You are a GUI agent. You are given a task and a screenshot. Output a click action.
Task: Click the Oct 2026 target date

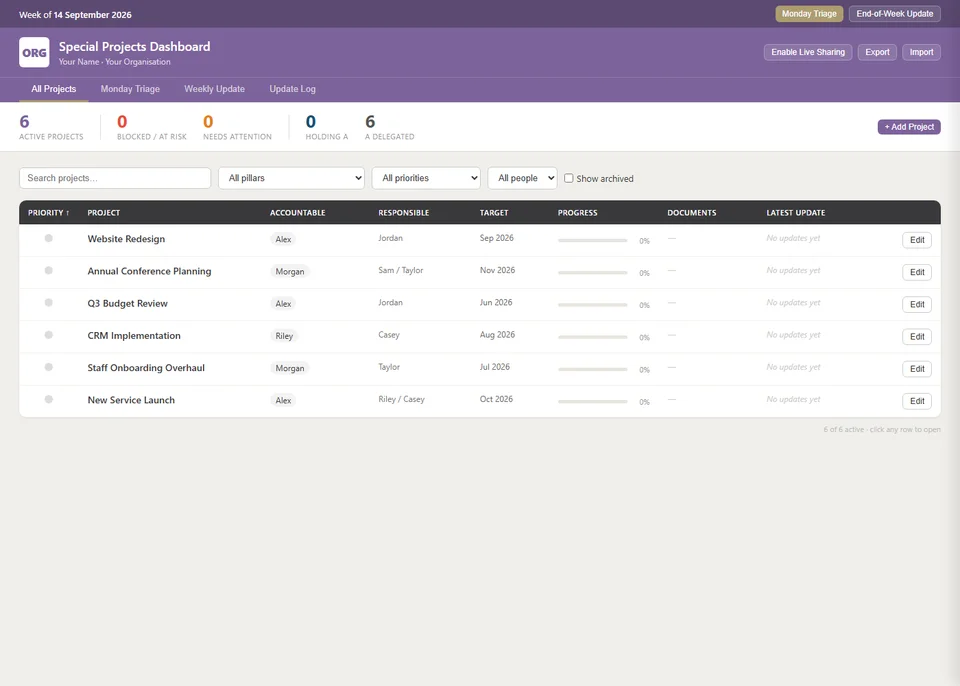click(496, 399)
